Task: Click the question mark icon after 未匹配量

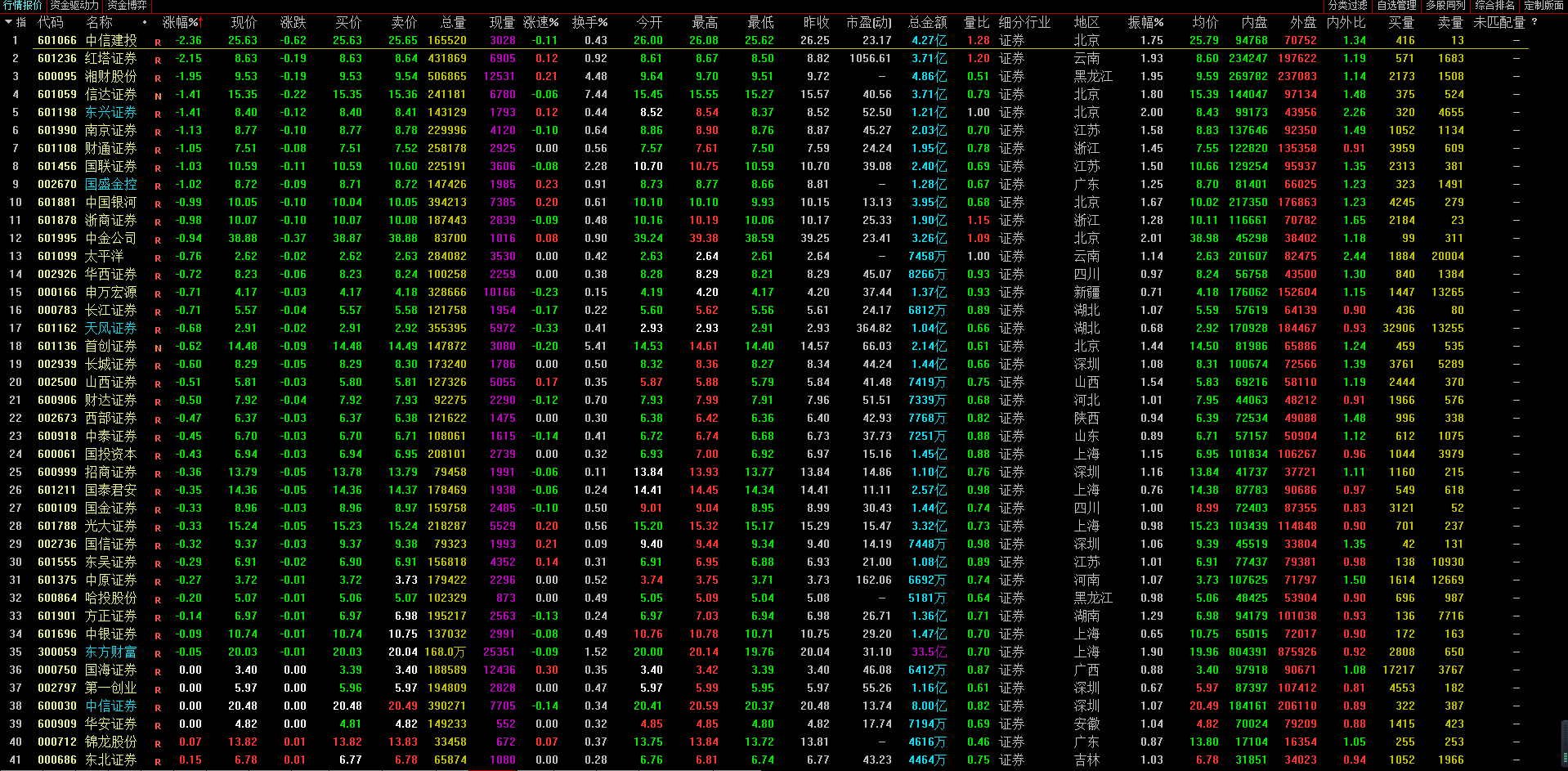Action: point(1534,22)
